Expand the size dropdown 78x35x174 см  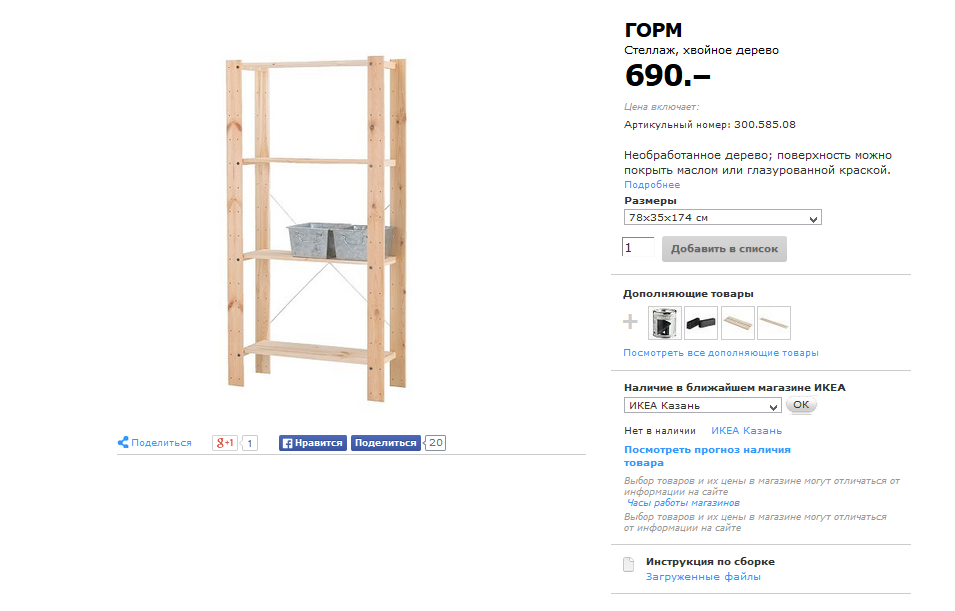tap(722, 217)
